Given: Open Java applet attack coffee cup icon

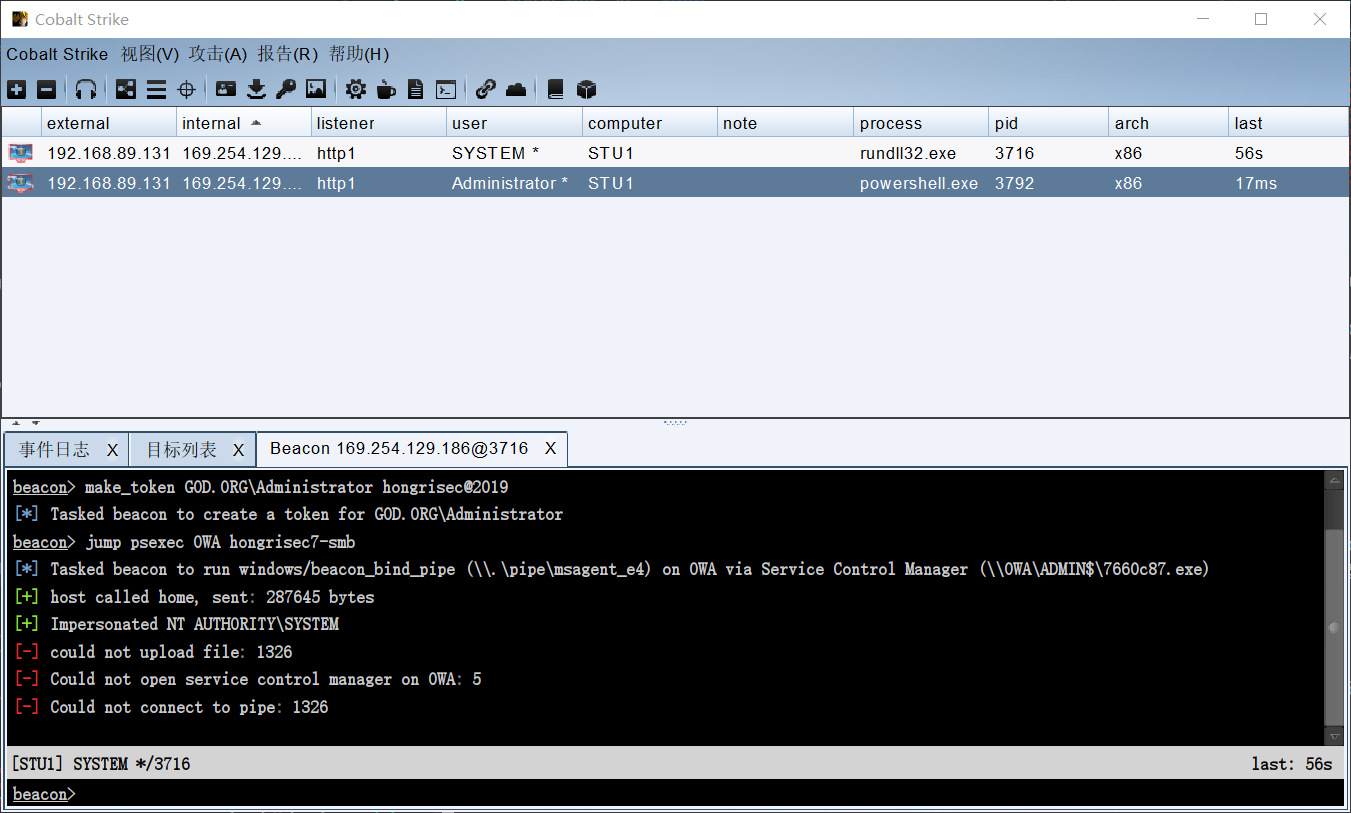Looking at the screenshot, I should (x=386, y=90).
